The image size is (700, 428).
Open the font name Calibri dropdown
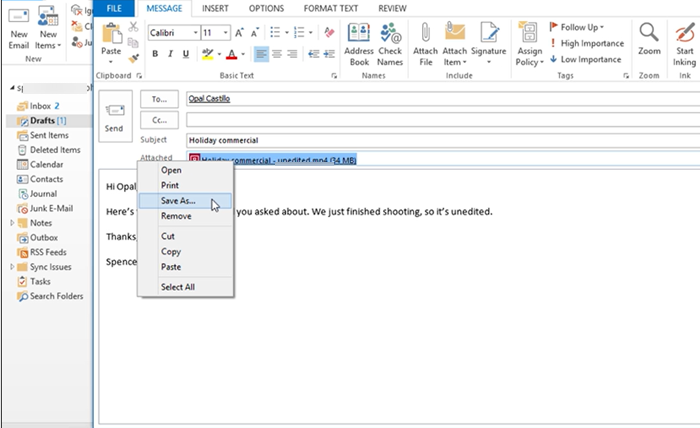[193, 33]
